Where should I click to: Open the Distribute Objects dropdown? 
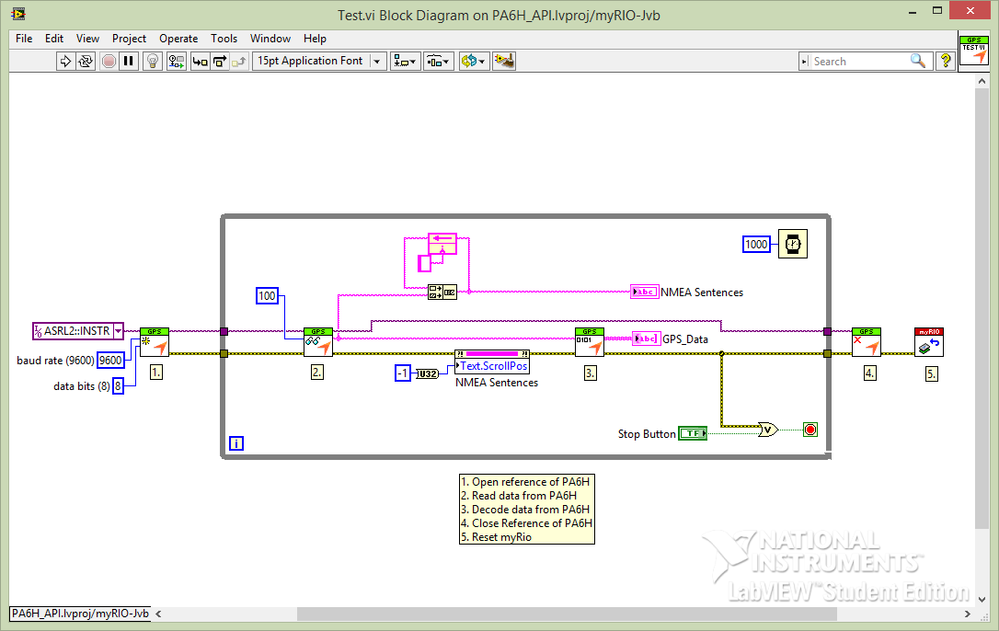click(438, 61)
